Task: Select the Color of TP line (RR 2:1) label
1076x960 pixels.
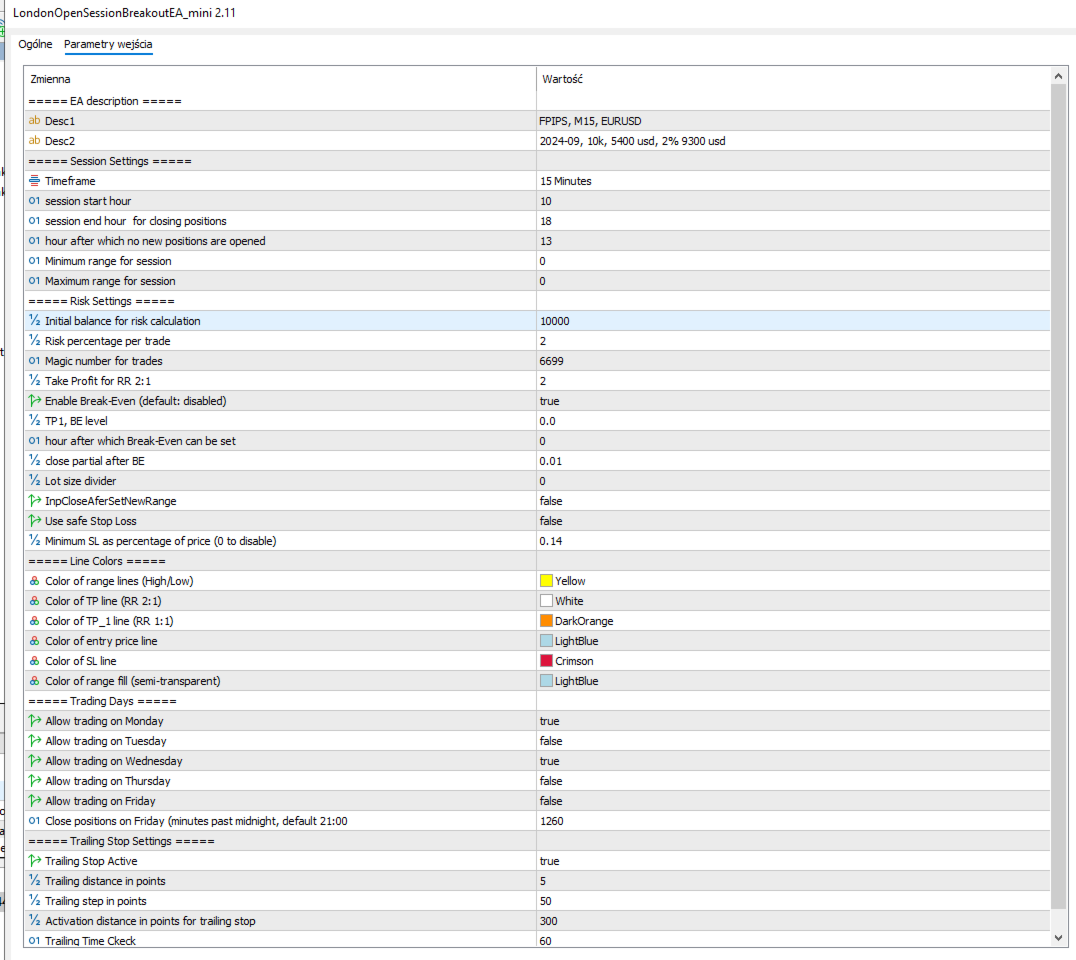Action: pos(103,601)
